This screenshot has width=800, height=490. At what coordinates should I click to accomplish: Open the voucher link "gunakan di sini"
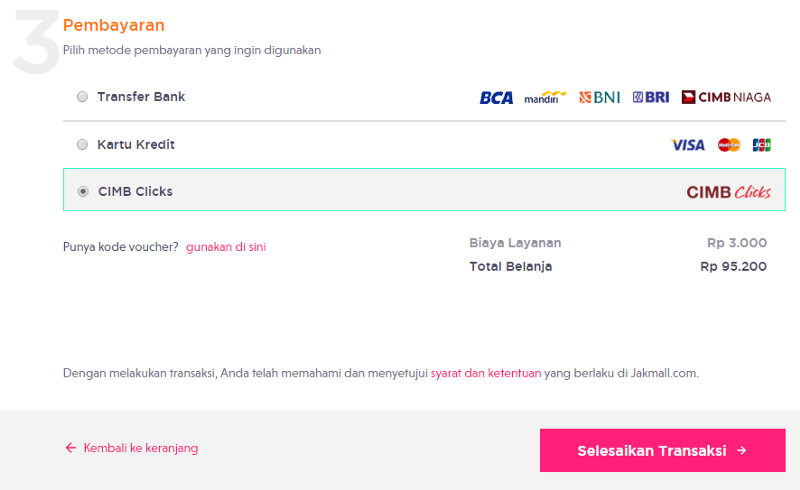(x=226, y=247)
